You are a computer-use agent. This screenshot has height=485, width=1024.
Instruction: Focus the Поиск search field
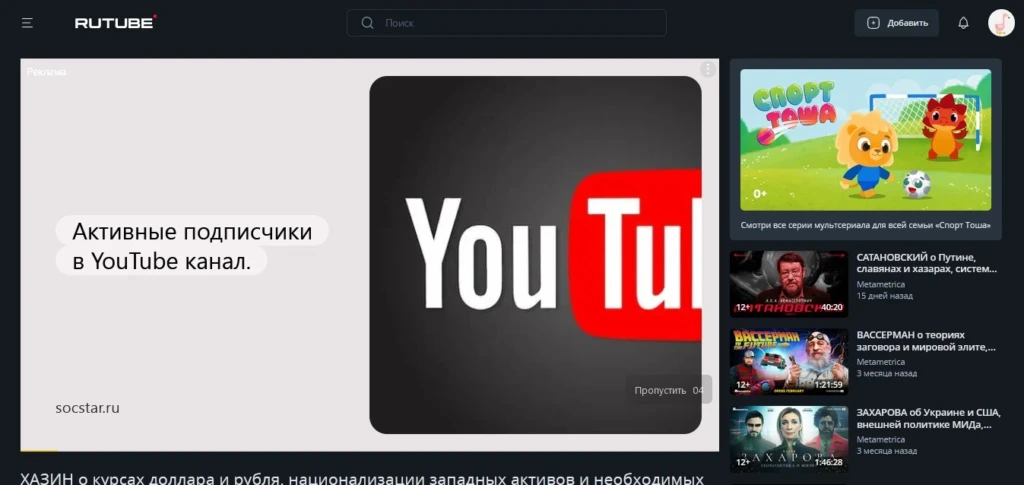click(x=506, y=23)
